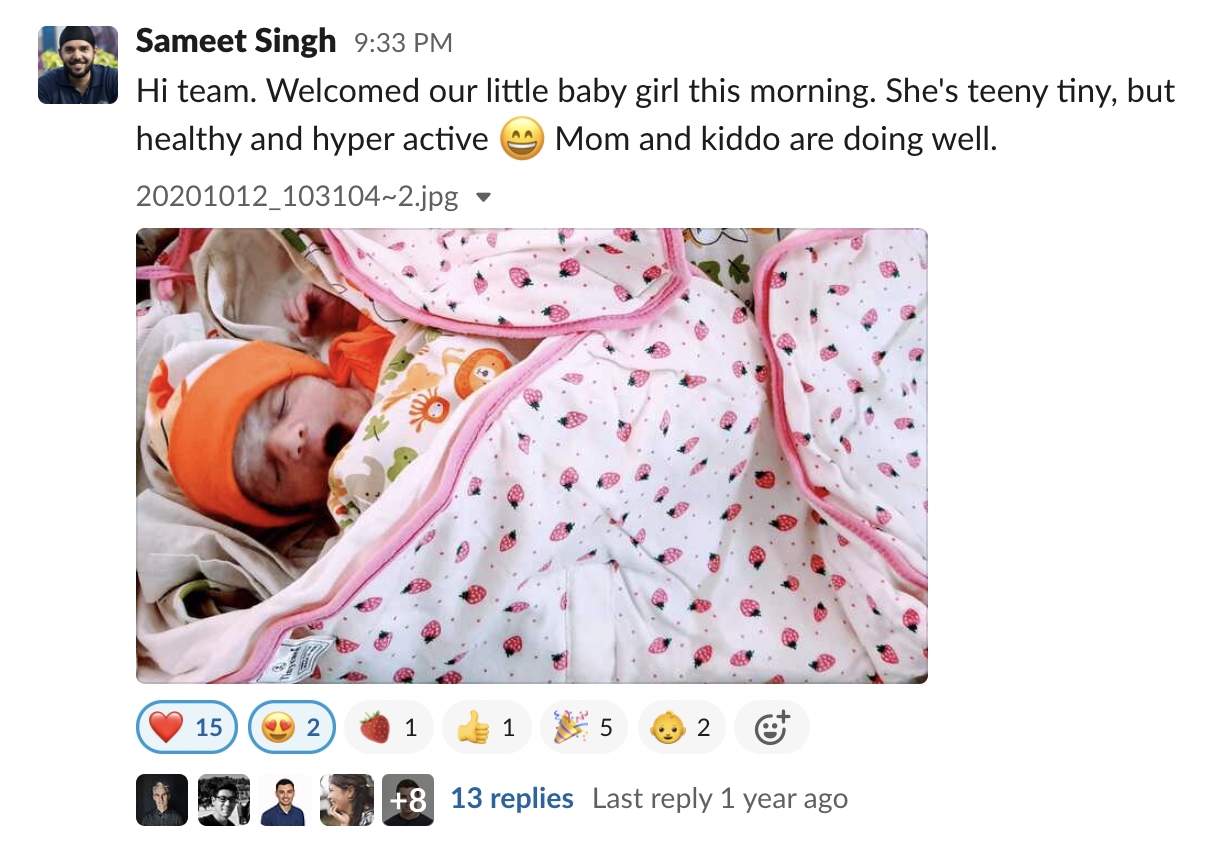
Task: Click the Add reaction smiley icon
Action: click(x=771, y=727)
